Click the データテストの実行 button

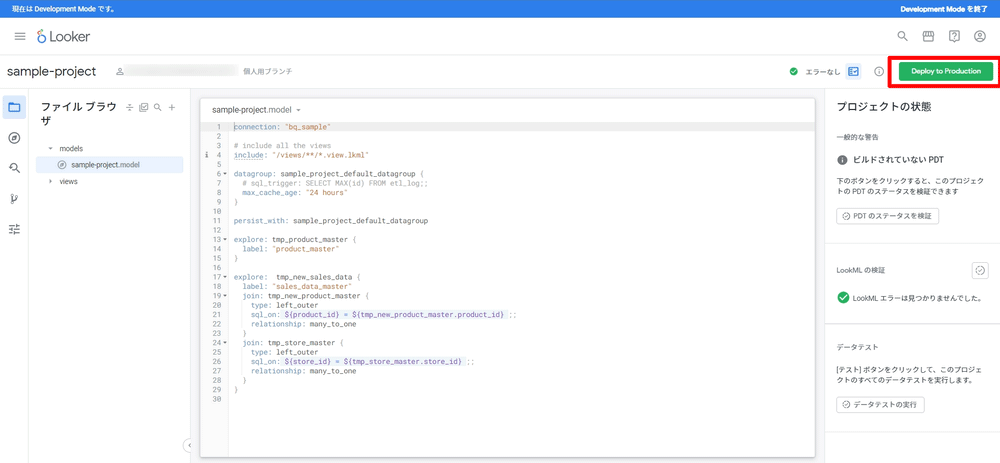click(880, 404)
